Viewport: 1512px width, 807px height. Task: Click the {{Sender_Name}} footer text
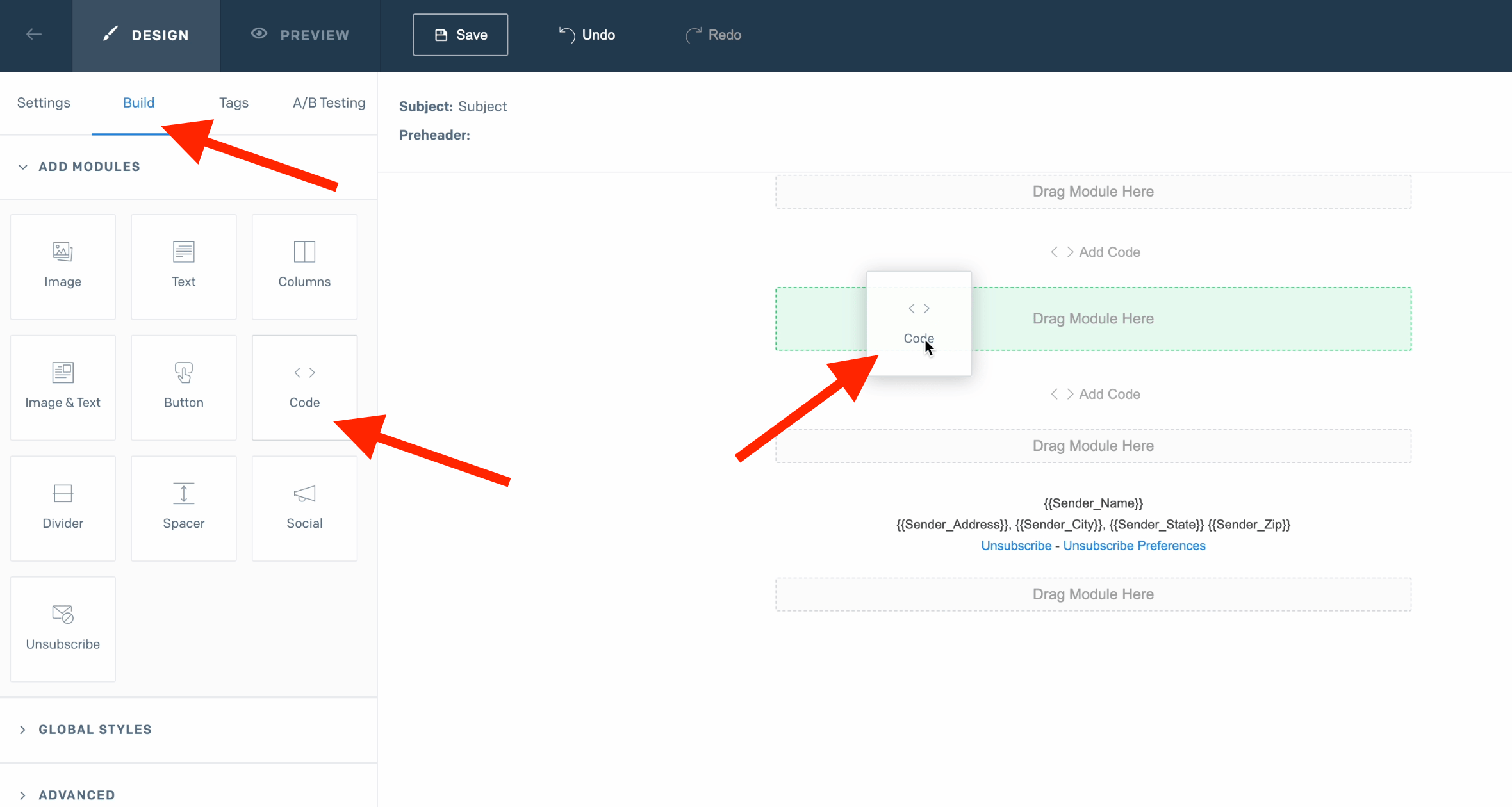point(1093,503)
